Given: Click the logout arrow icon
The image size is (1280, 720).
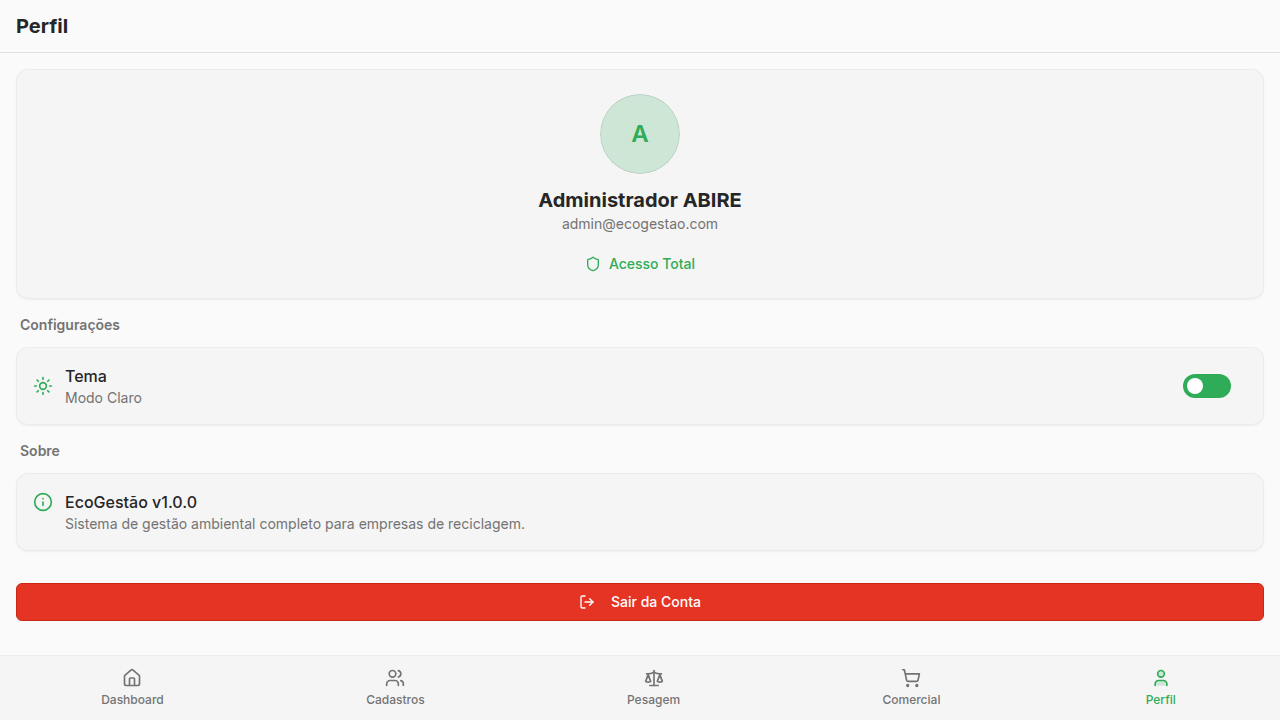Looking at the screenshot, I should point(587,602).
